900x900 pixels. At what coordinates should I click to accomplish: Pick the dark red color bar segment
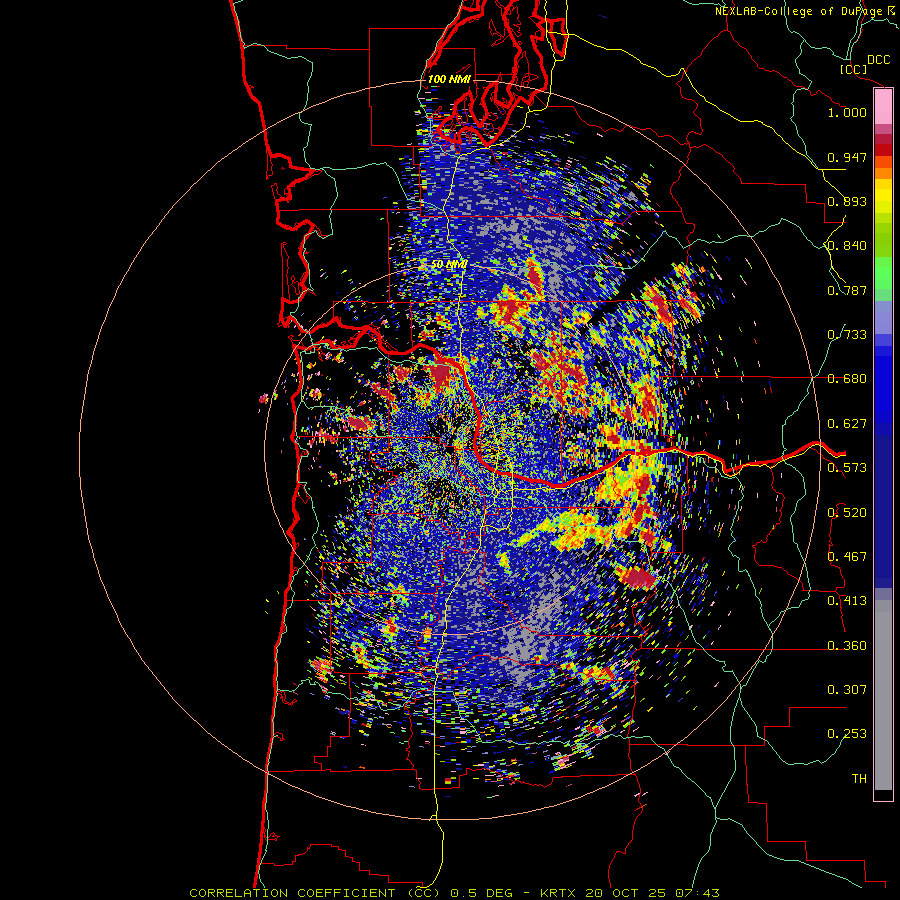pos(883,150)
